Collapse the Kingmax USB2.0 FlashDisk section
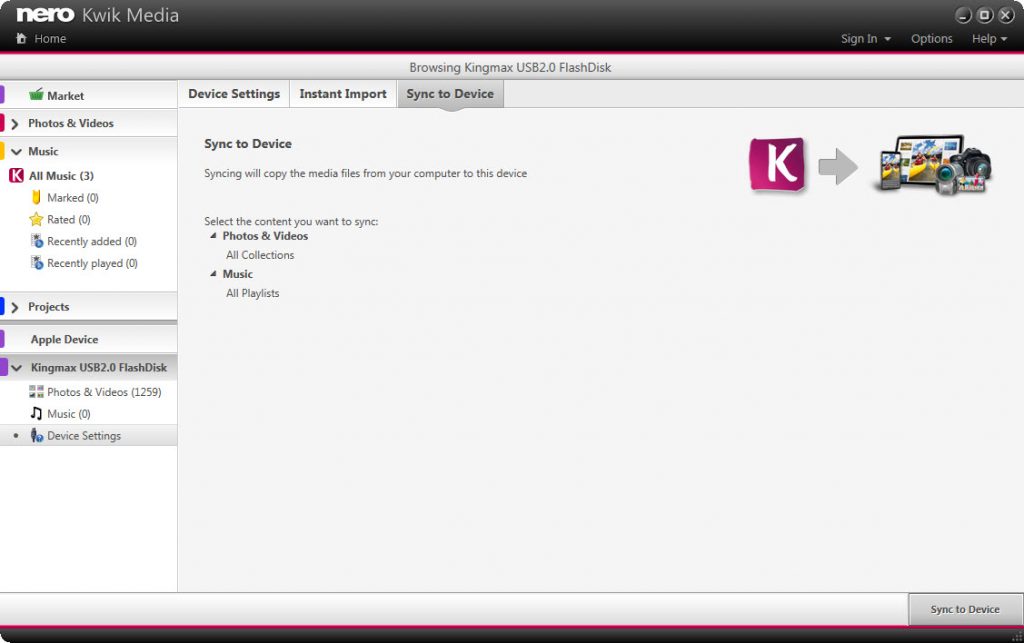The height and width of the screenshot is (643, 1024). click(x=16, y=368)
